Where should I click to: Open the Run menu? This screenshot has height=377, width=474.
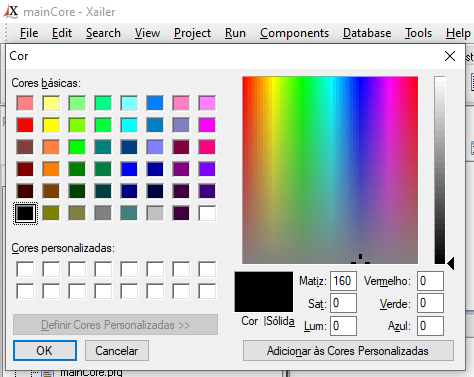click(x=235, y=33)
